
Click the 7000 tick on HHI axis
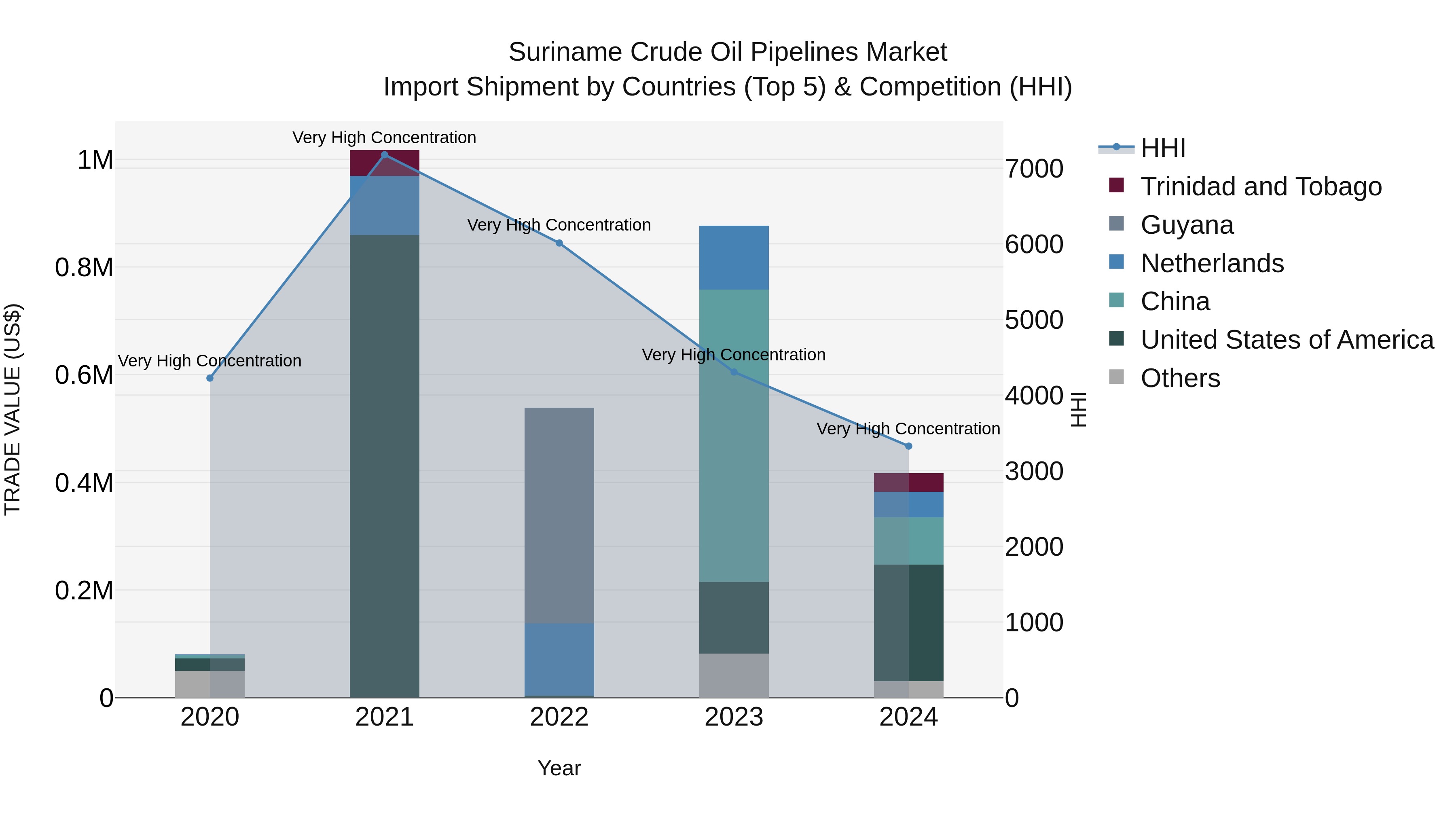pos(1034,168)
